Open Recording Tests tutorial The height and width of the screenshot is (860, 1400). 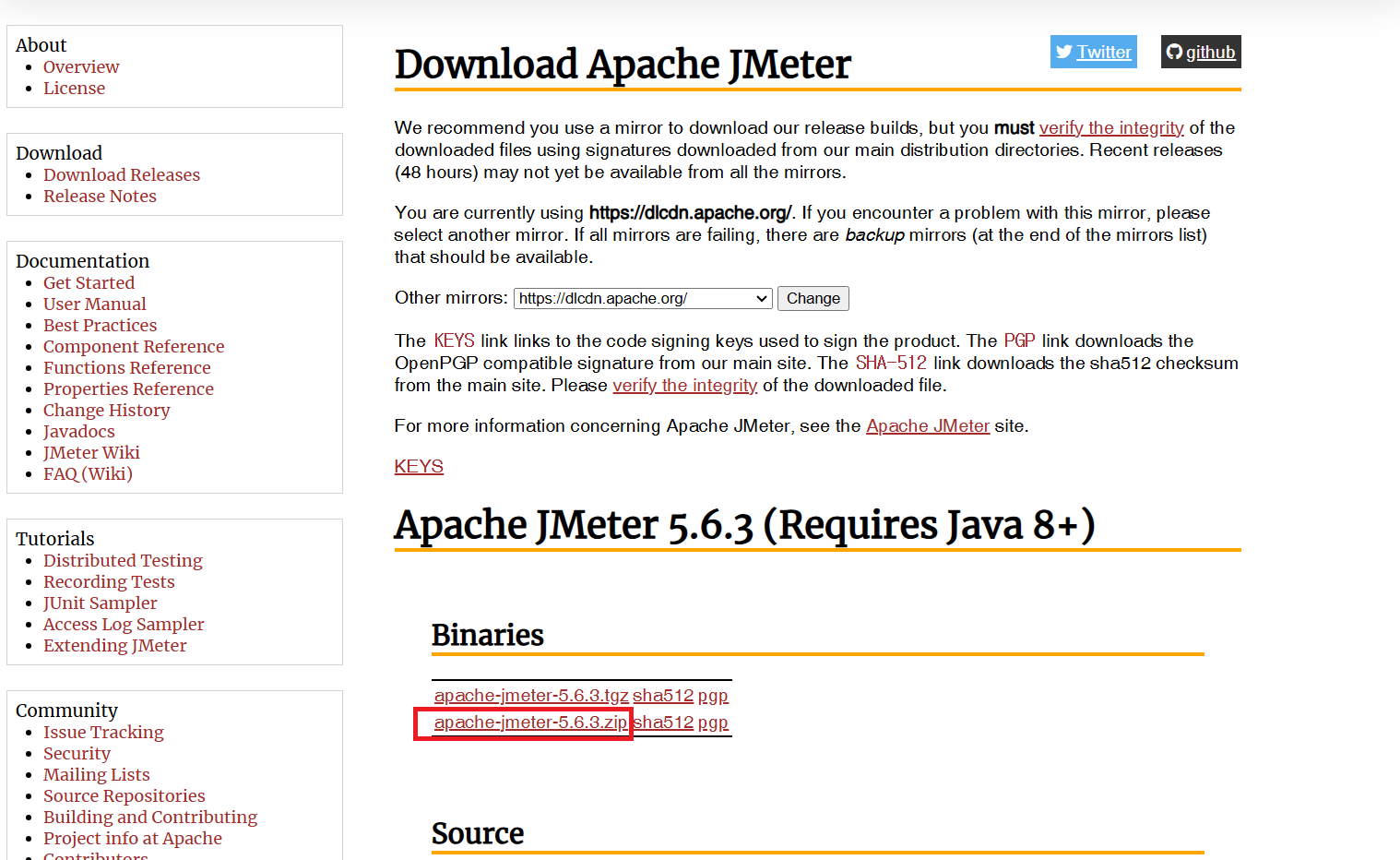point(109,581)
